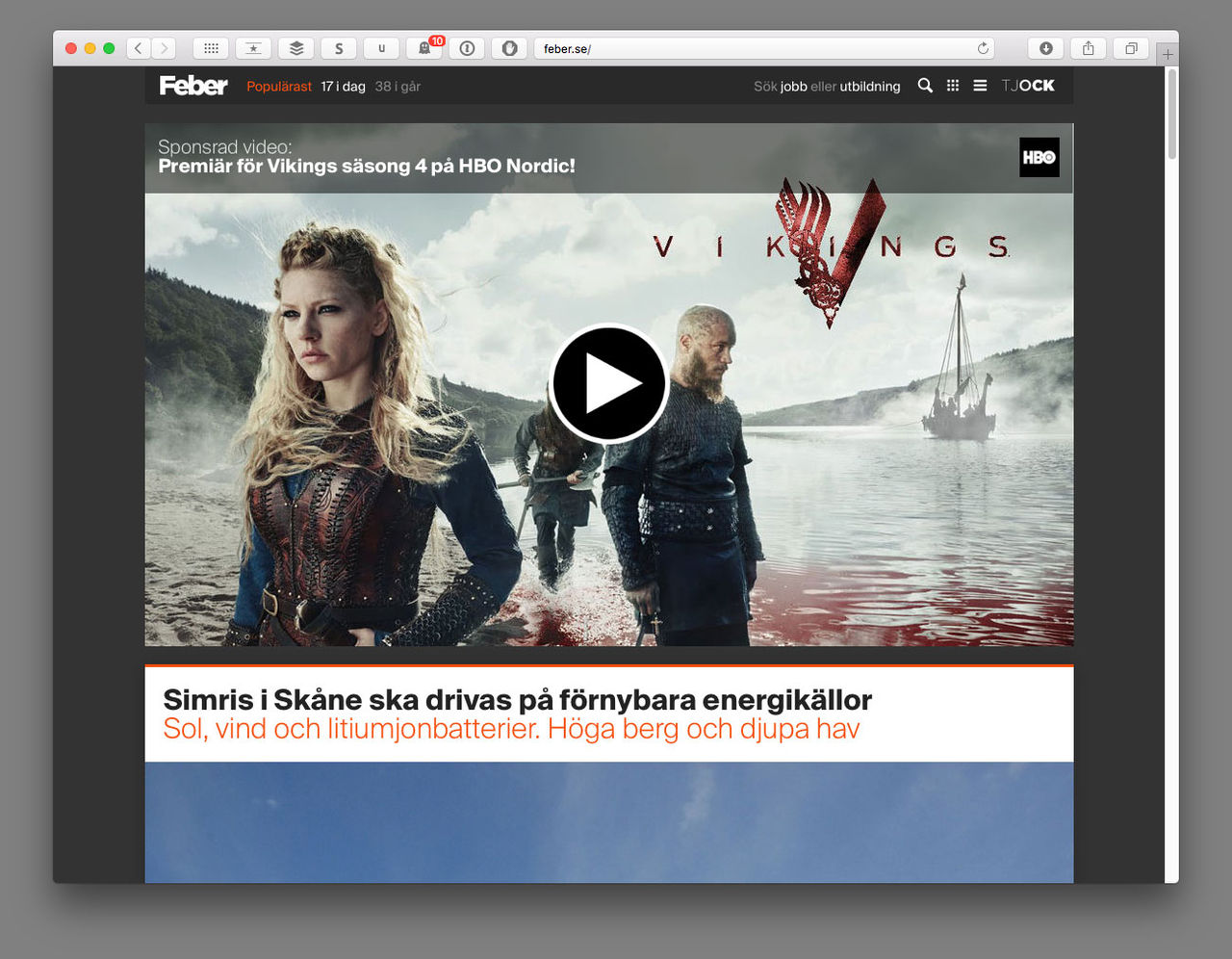The width and height of the screenshot is (1232, 959).
Task: Close the Safari window
Action: click(x=71, y=48)
